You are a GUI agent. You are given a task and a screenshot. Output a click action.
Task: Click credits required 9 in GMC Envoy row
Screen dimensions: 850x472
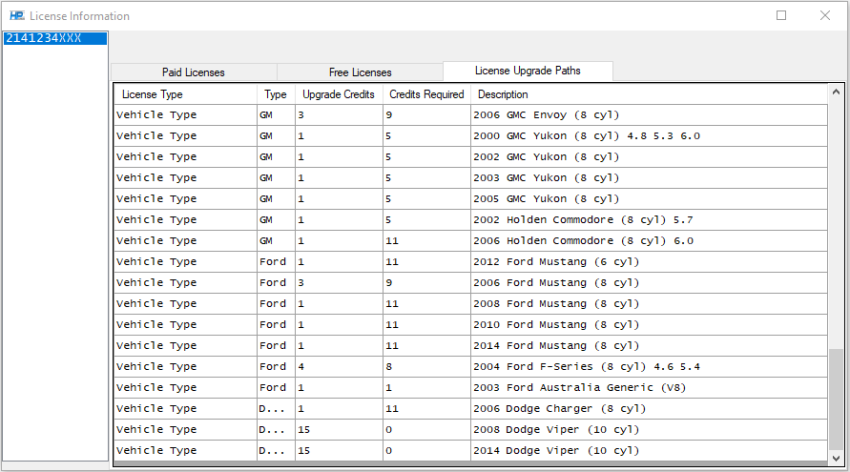[427, 115]
